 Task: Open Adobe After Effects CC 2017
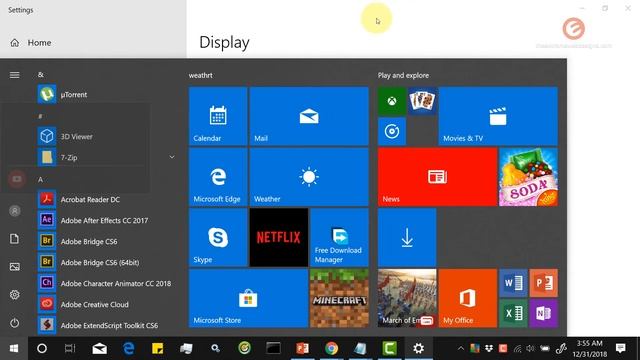(107, 220)
